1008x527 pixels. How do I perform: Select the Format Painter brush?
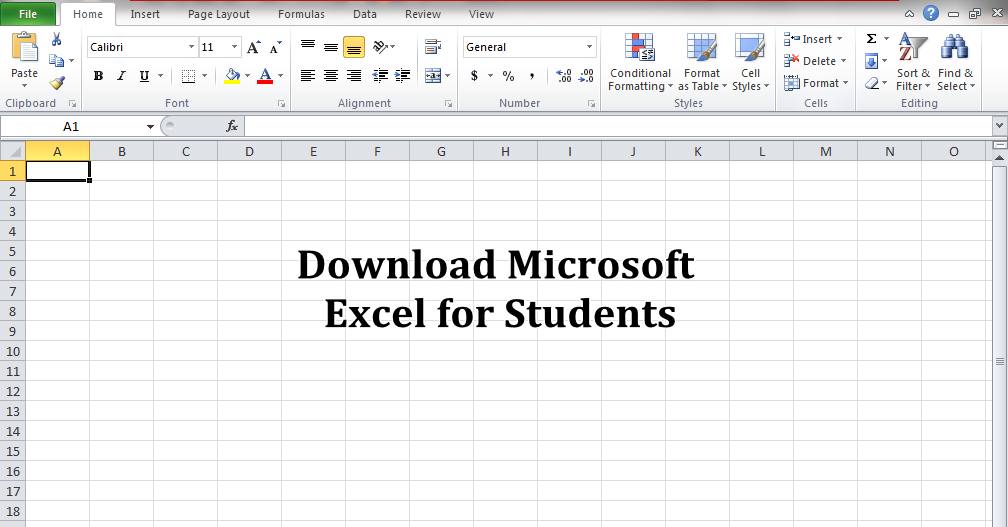click(57, 82)
